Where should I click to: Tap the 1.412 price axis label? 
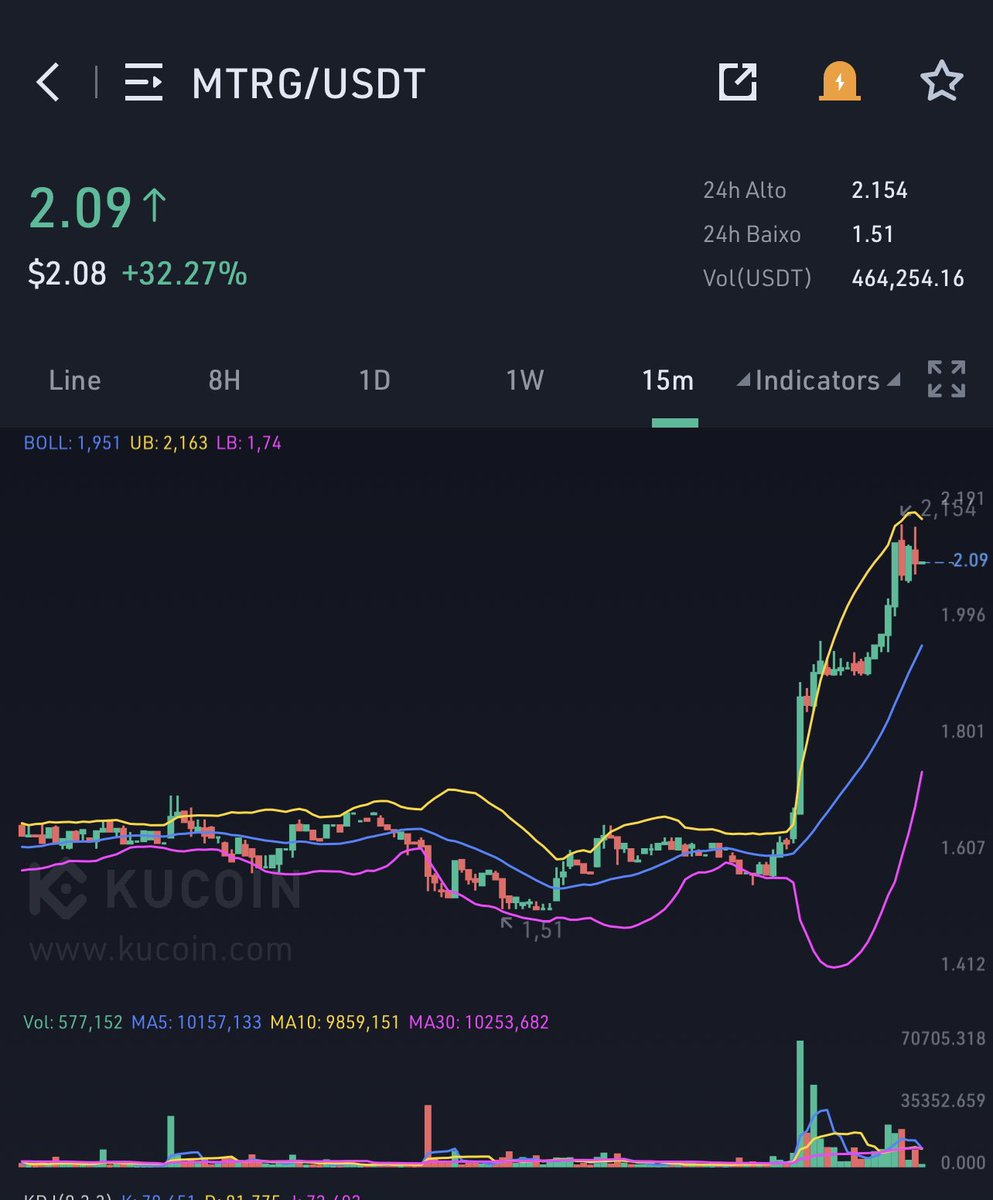(x=963, y=965)
